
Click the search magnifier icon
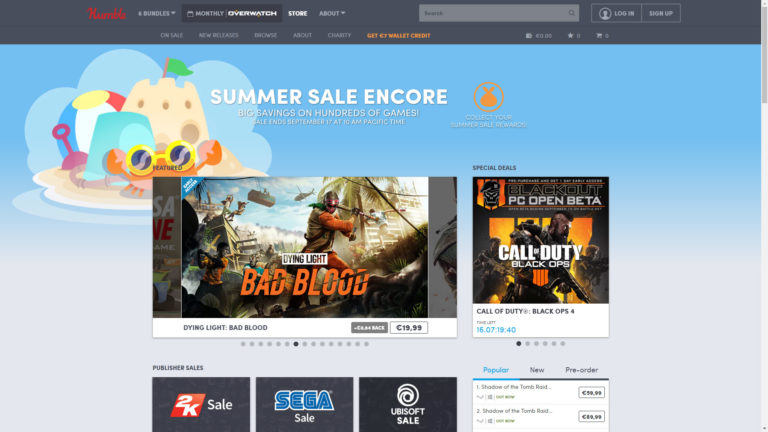(x=572, y=13)
